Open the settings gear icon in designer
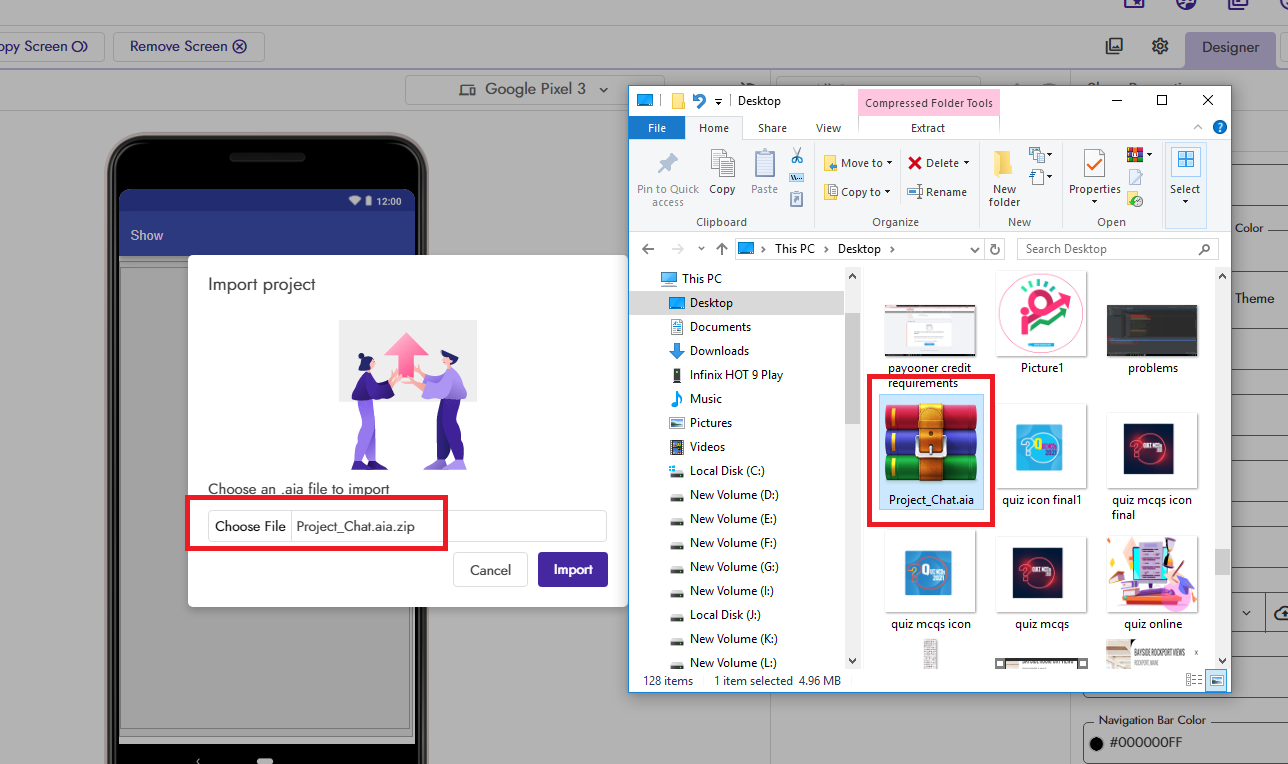Screen dimensions: 1288x764 point(1160,46)
